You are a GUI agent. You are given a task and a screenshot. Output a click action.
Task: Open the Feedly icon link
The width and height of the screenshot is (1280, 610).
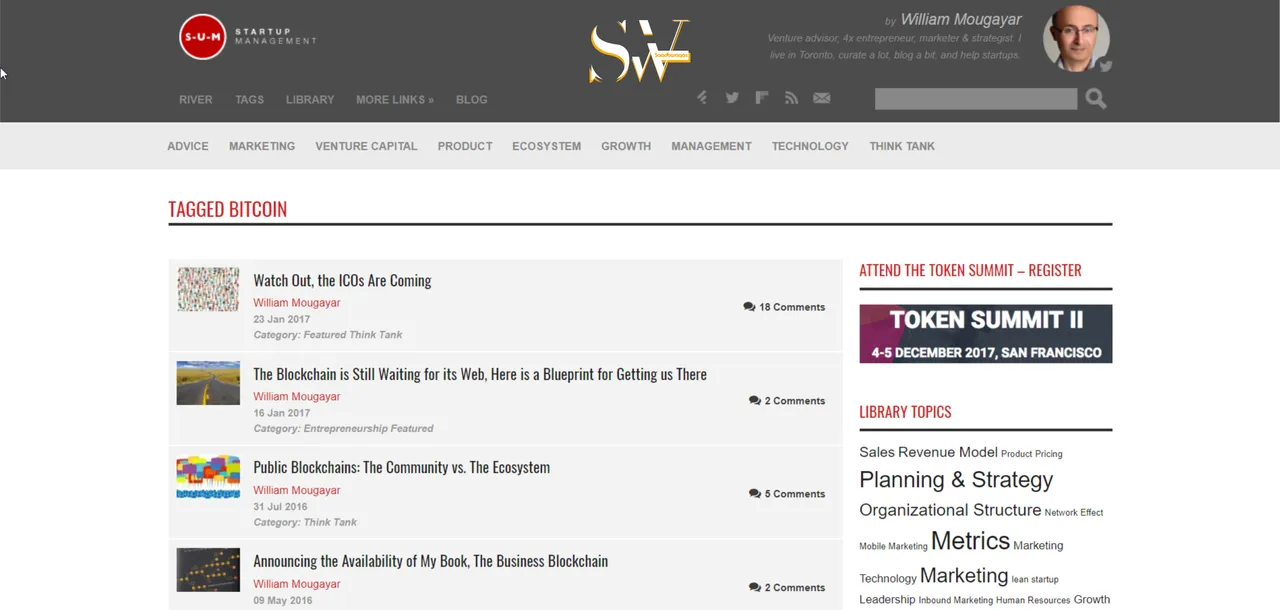pyautogui.click(x=702, y=98)
